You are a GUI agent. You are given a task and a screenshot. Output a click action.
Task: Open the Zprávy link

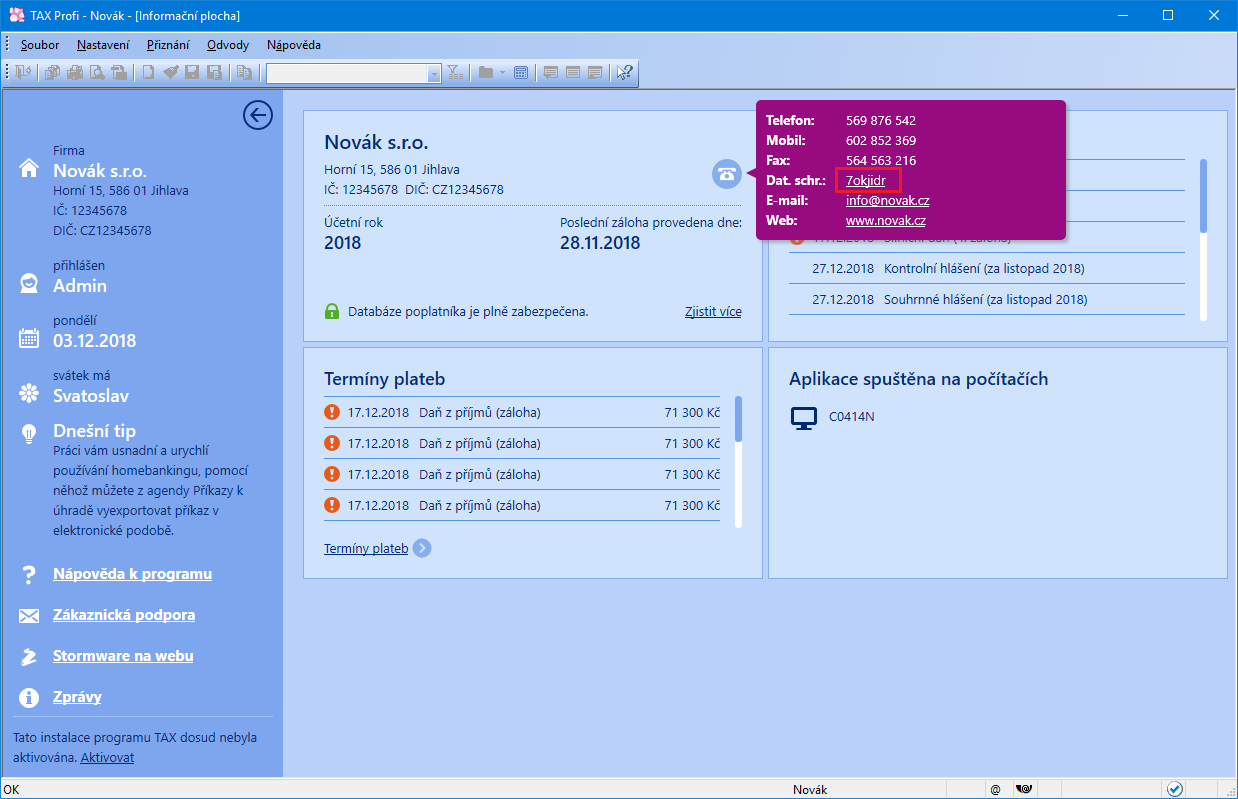tap(77, 697)
